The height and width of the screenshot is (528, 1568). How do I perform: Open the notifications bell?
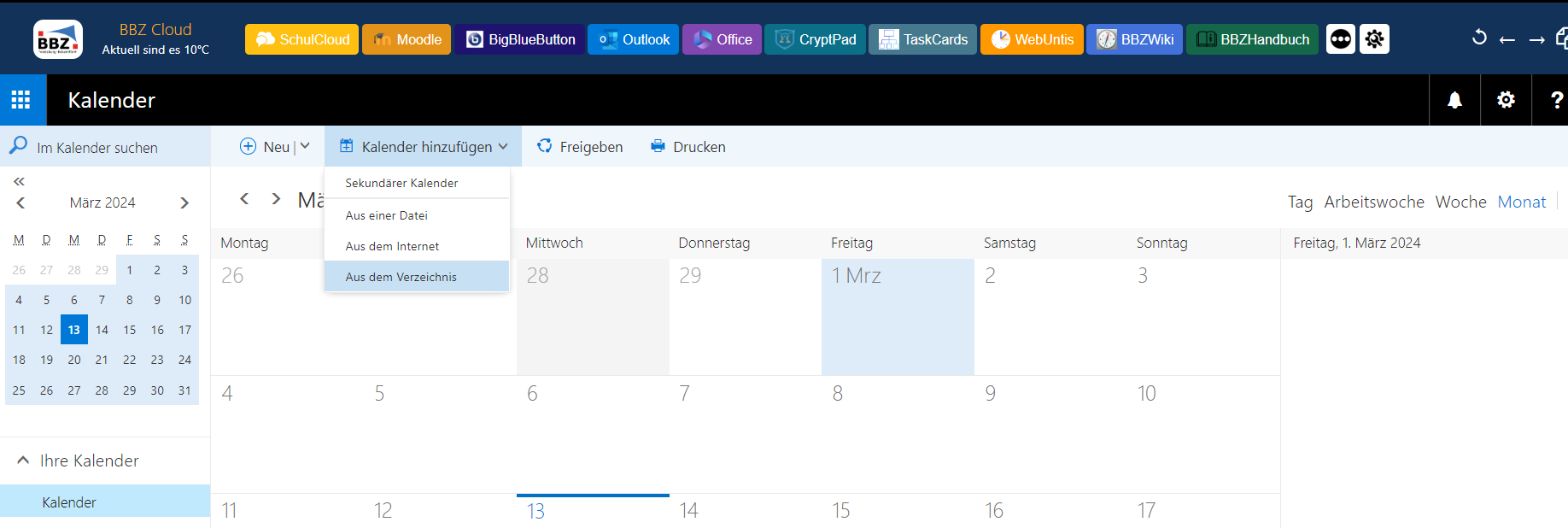1454,100
